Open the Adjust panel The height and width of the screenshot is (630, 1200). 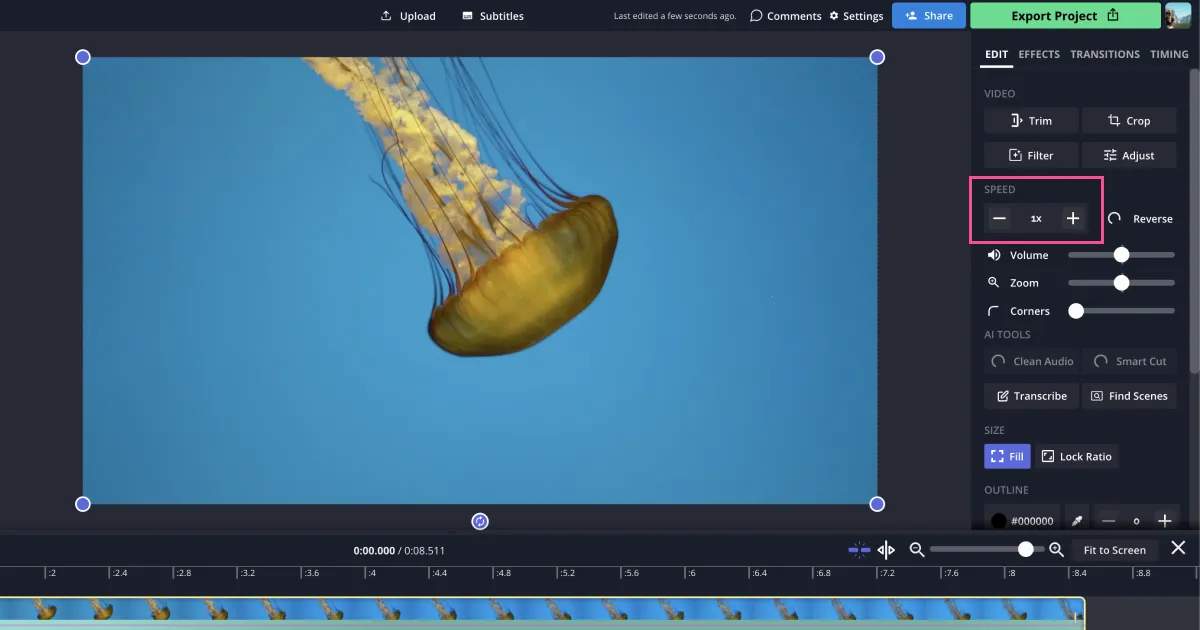(1129, 155)
